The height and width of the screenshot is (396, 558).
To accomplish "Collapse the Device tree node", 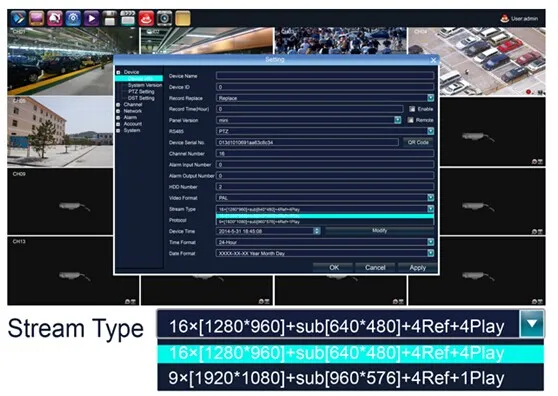I will point(119,72).
